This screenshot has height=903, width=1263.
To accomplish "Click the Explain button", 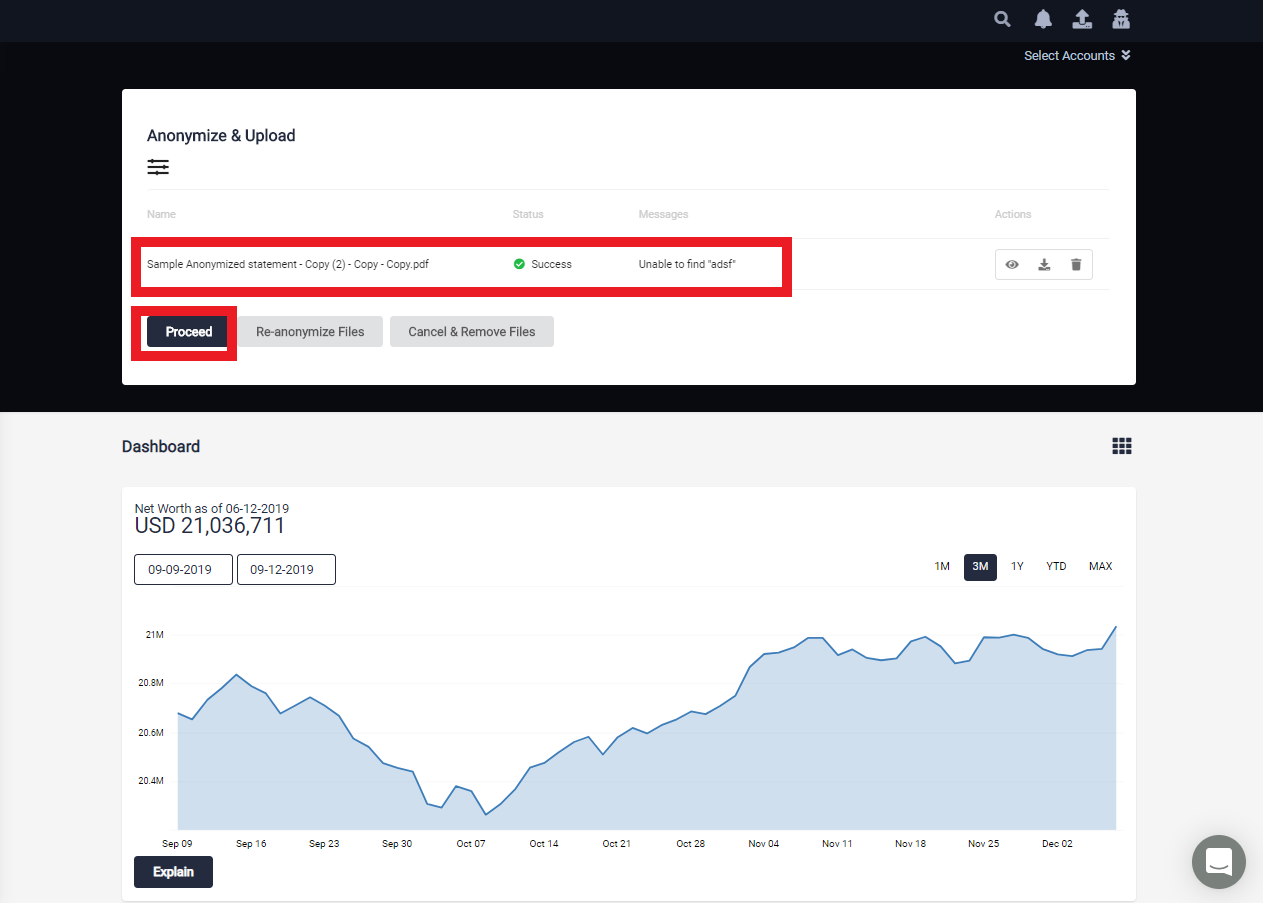I will tap(173, 872).
